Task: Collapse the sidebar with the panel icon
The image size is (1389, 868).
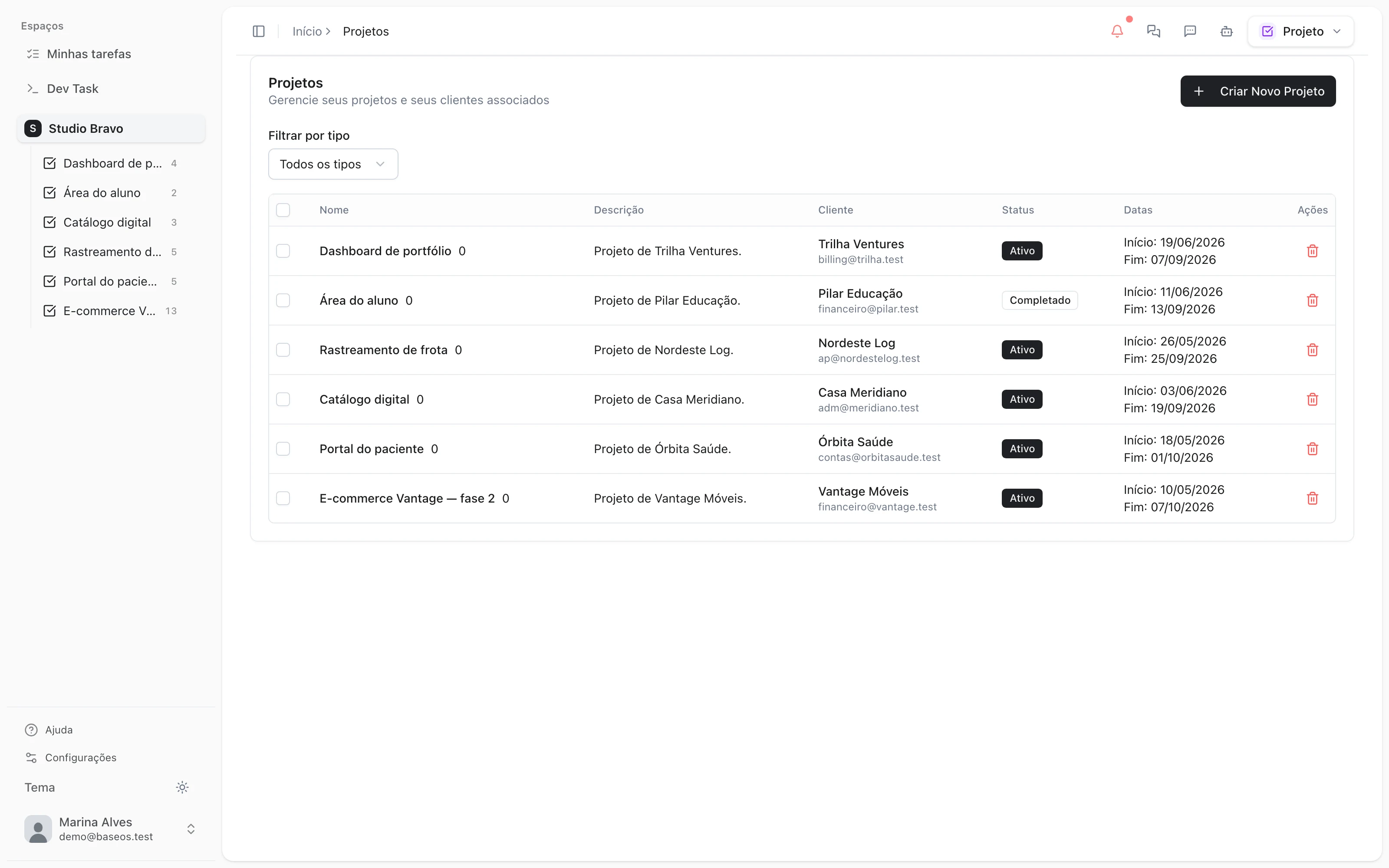Action: click(258, 31)
